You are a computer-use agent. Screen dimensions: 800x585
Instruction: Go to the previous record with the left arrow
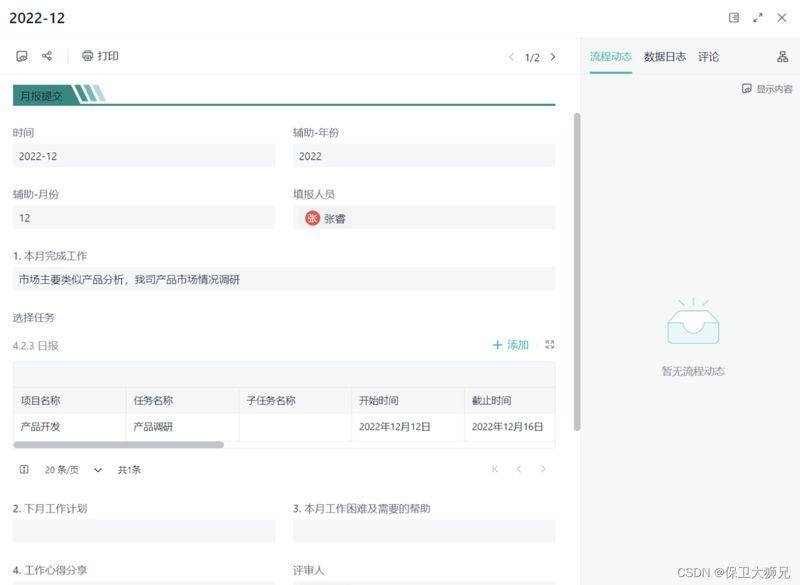511,57
